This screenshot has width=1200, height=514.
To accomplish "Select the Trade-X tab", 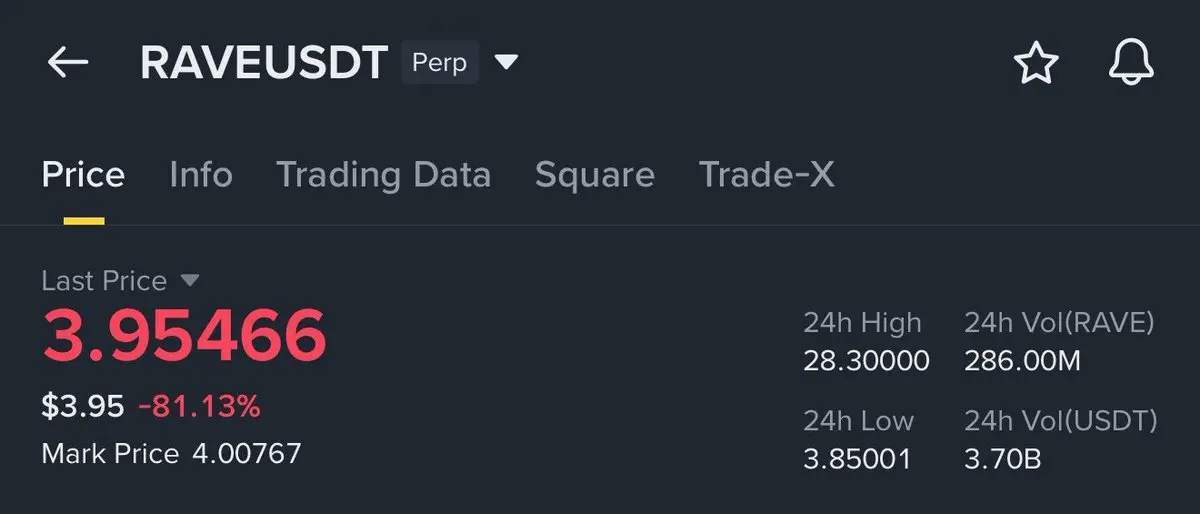I will click(766, 175).
